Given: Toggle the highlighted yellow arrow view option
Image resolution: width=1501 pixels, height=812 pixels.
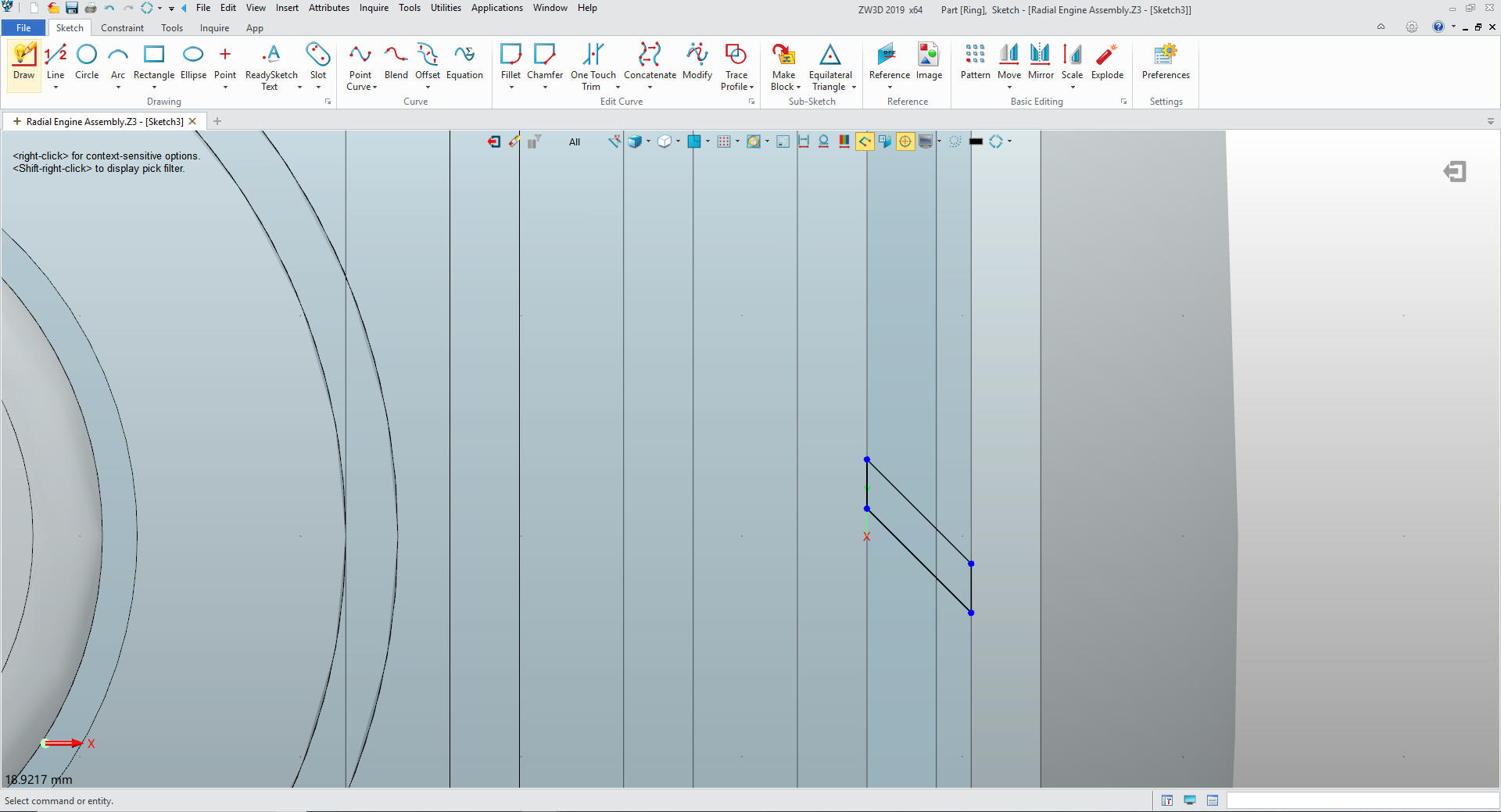Looking at the screenshot, I should point(865,141).
